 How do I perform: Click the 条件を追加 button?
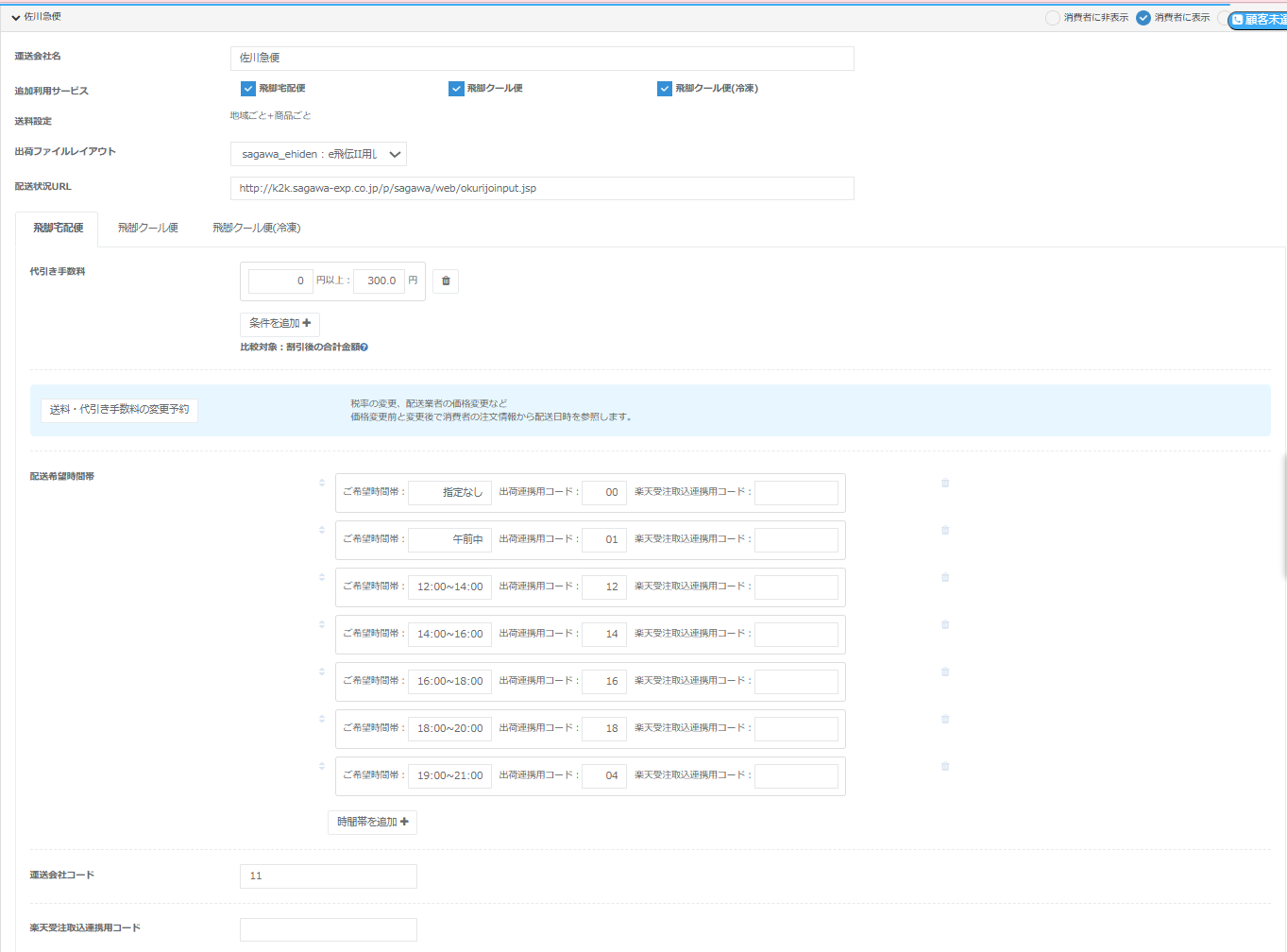[x=279, y=324]
